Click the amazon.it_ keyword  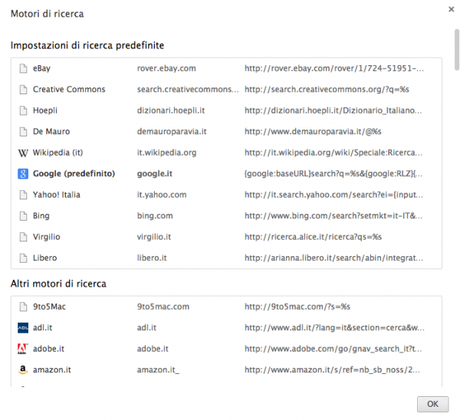pyautogui.click(x=158, y=370)
